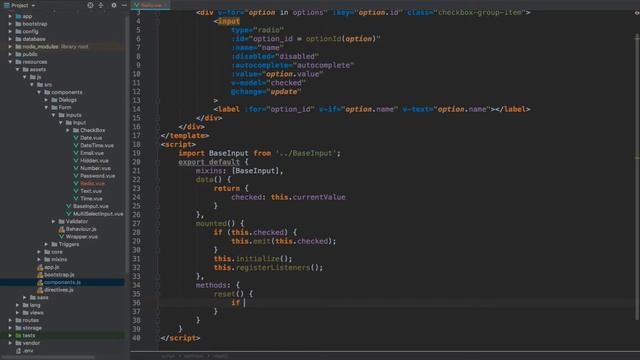Click the Project tool window icon
640x360 pixels.
click(x=7, y=5)
